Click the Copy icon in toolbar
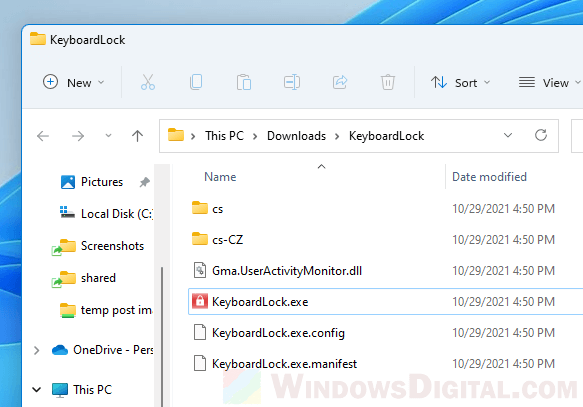 click(196, 82)
